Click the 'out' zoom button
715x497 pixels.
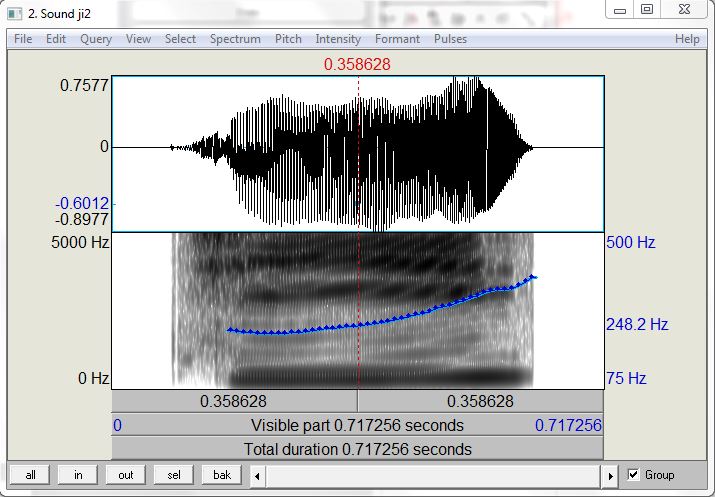pos(126,475)
